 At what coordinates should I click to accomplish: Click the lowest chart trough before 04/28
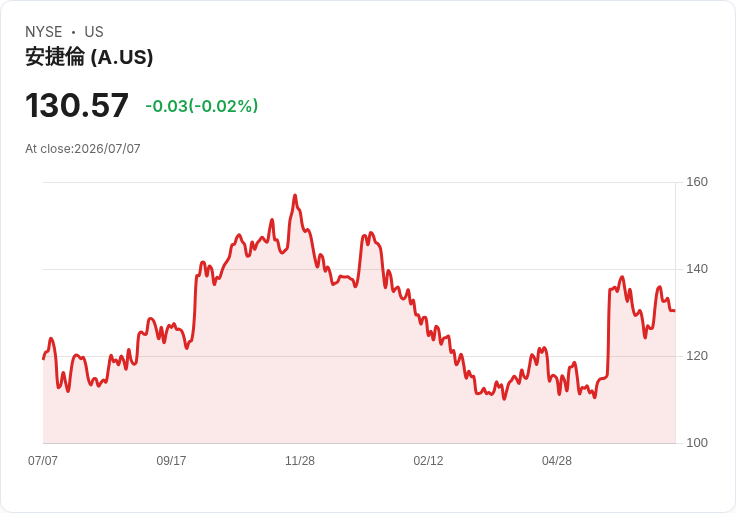[x=504, y=399]
